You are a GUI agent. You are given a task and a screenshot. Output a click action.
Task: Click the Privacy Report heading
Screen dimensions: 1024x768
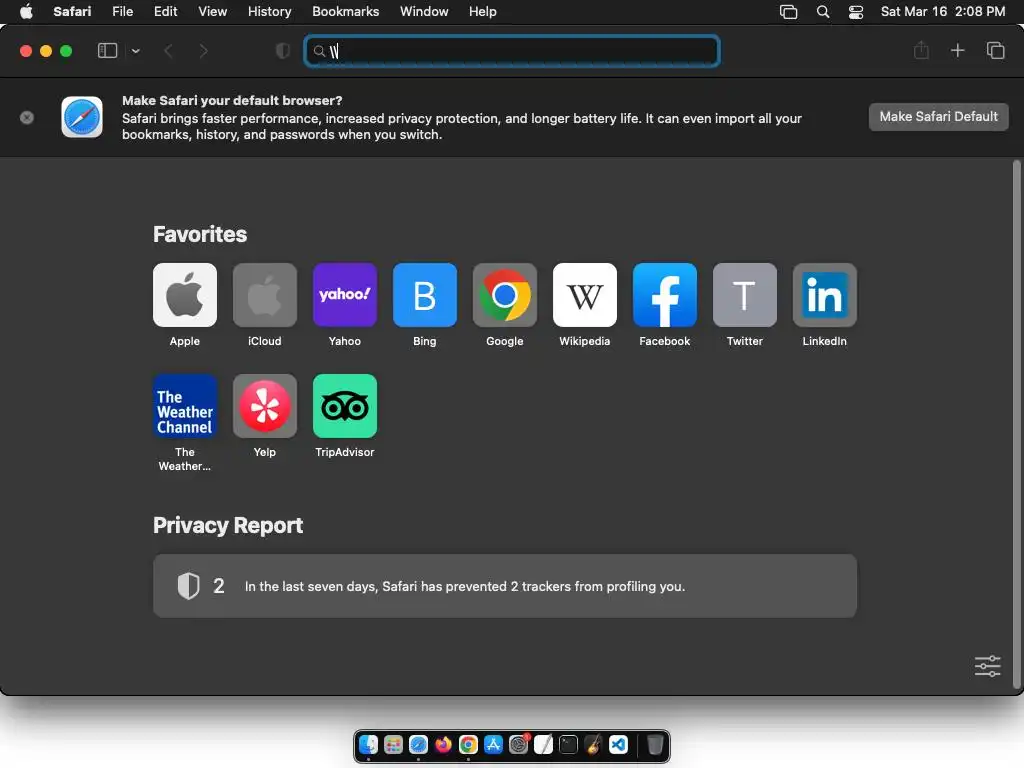click(x=228, y=526)
